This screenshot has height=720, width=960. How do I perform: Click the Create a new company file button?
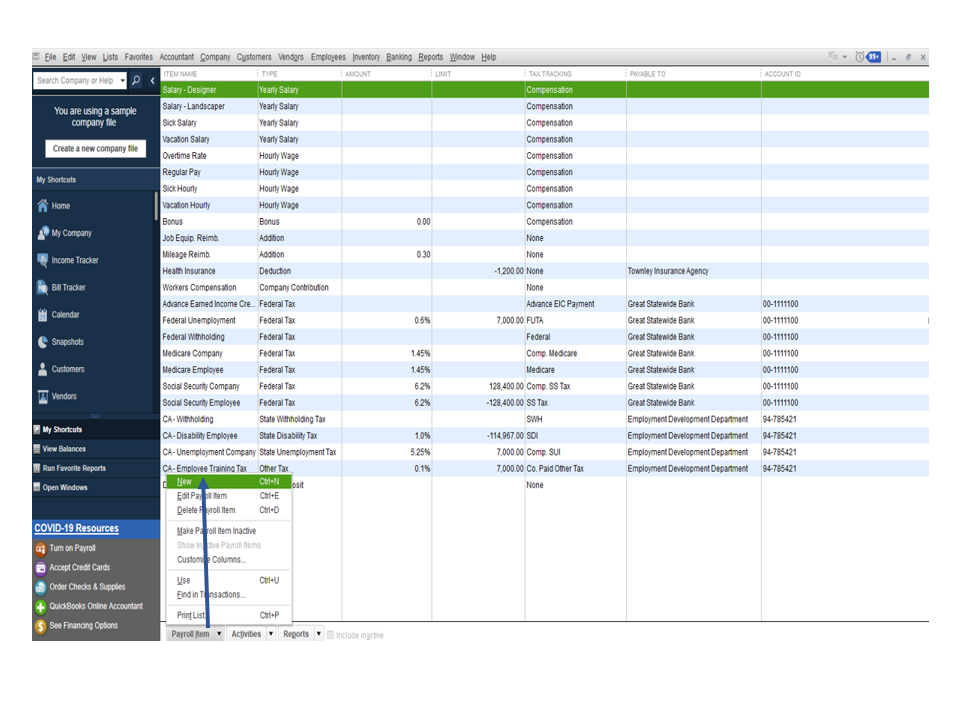click(x=96, y=148)
